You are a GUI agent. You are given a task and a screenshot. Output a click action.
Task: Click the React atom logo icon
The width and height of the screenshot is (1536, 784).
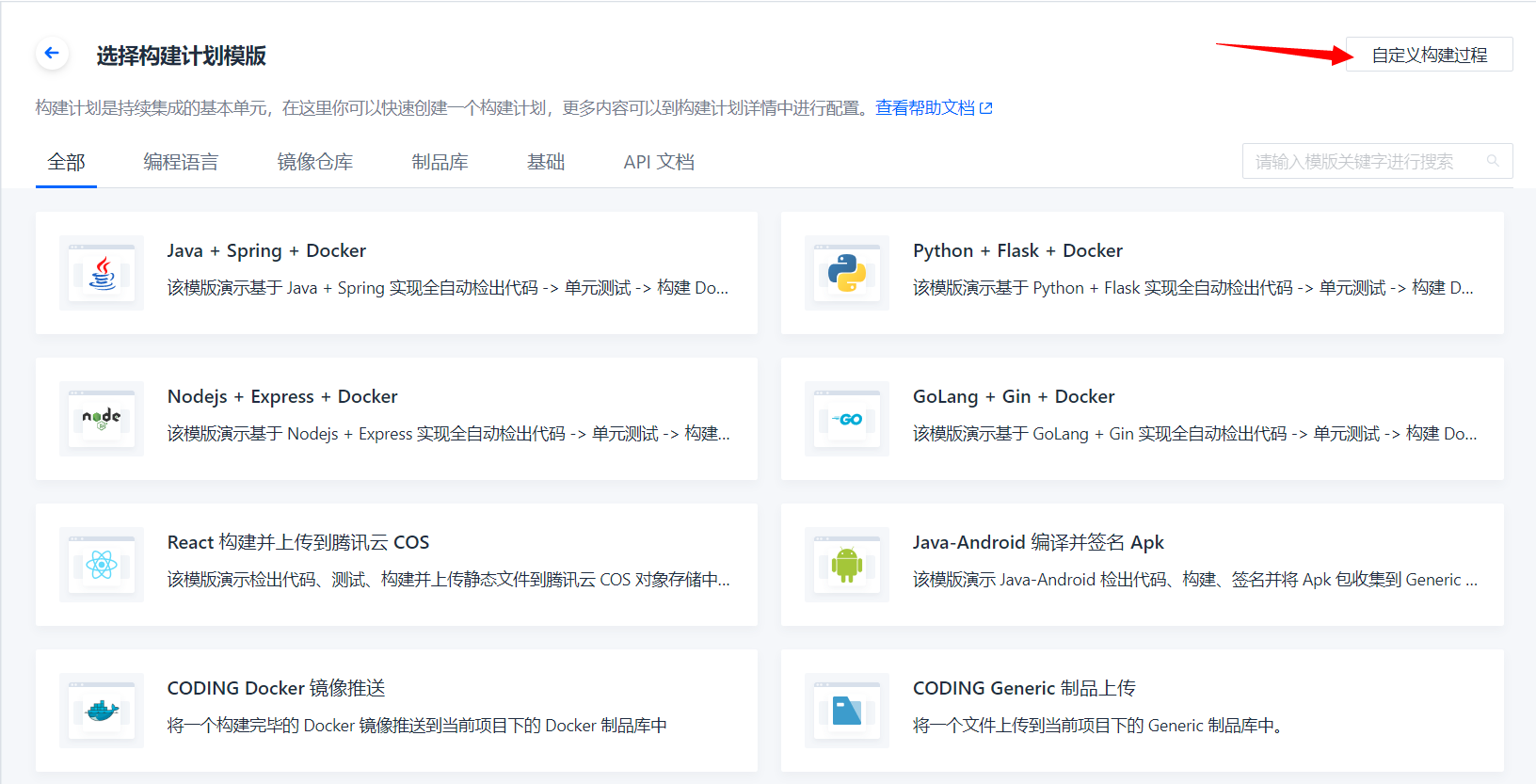[x=102, y=565]
